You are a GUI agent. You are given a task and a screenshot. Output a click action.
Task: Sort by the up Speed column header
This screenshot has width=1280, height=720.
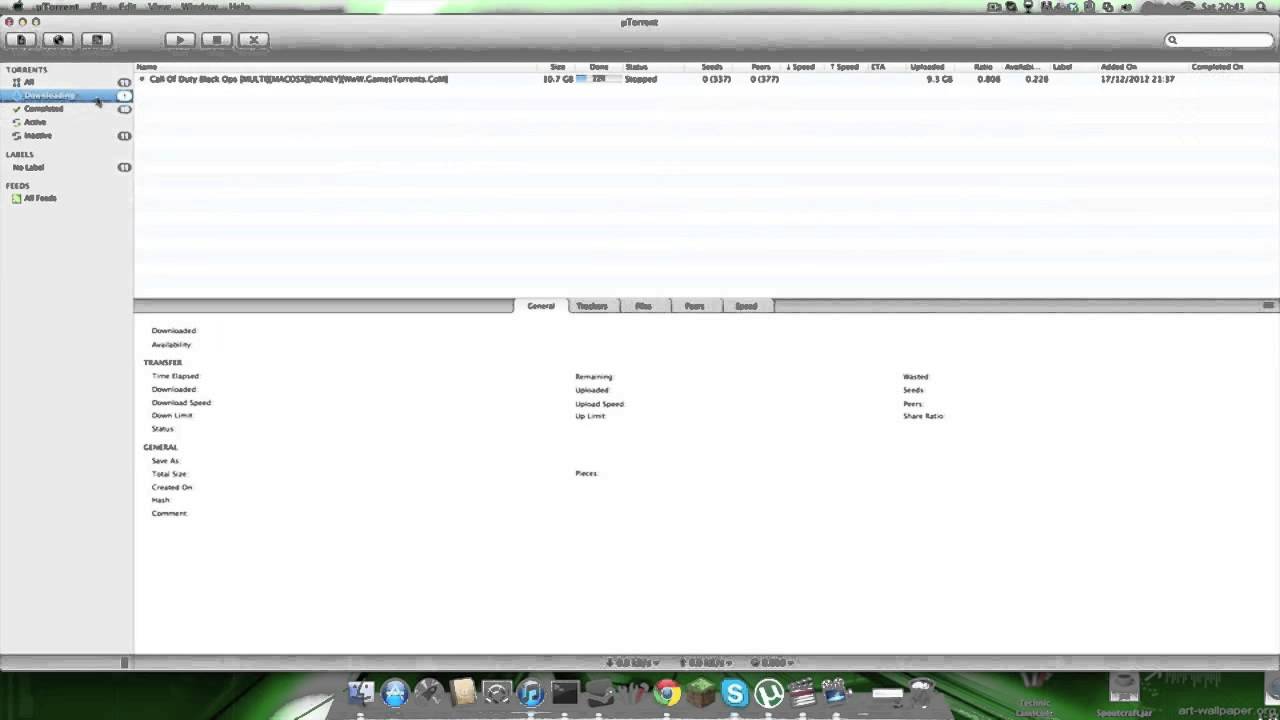point(844,67)
